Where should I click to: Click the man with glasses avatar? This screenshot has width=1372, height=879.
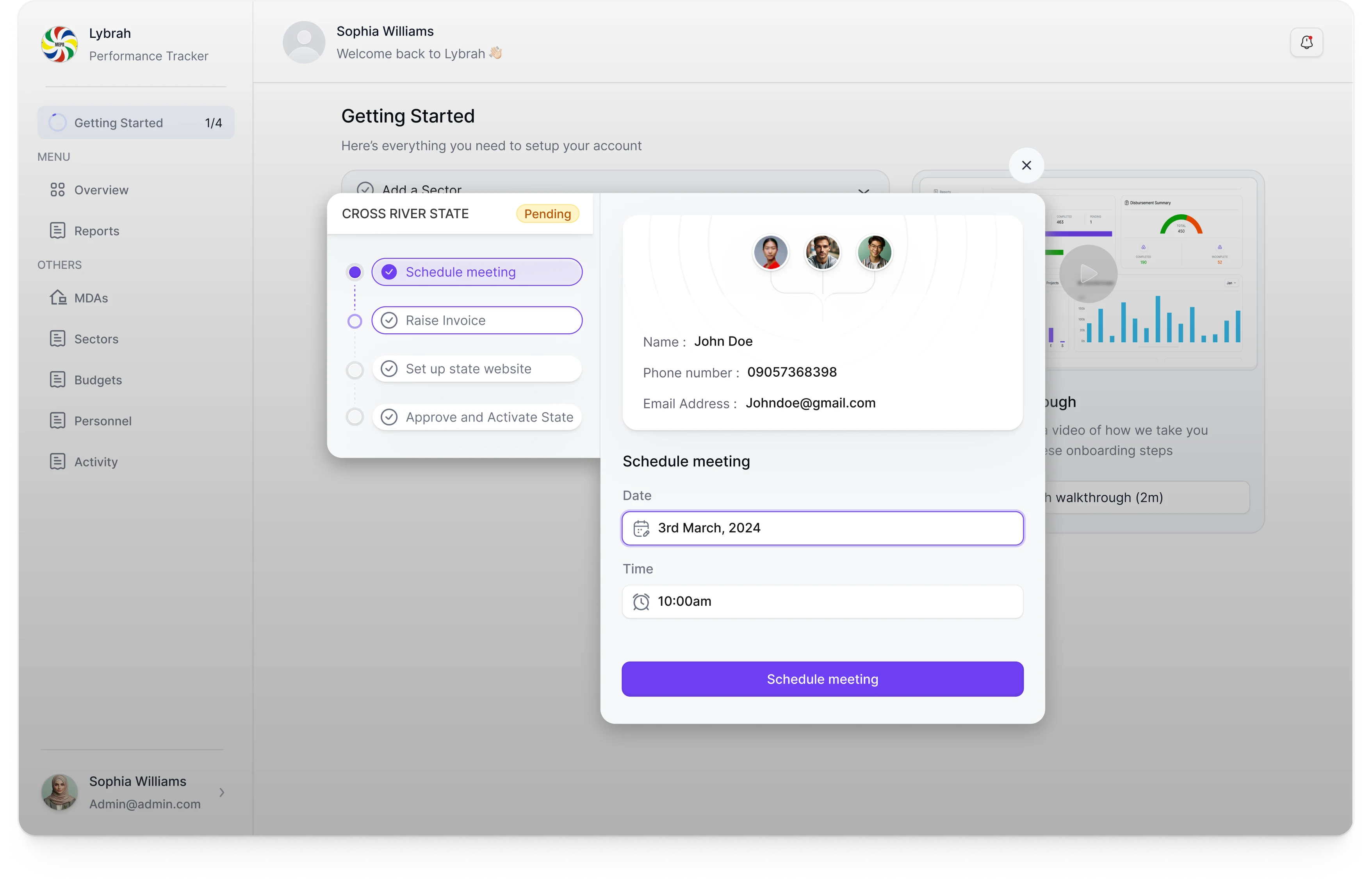pyautogui.click(x=874, y=252)
